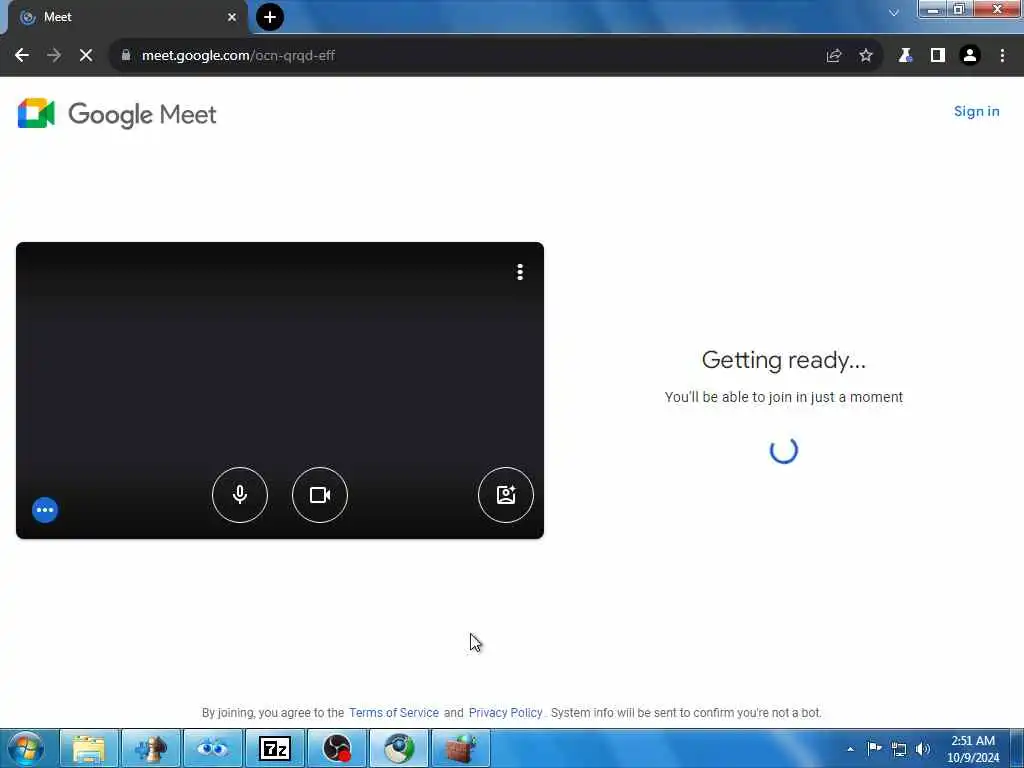Open Windows Explorer from the taskbar
Screen dimensions: 1024x768
point(89,748)
